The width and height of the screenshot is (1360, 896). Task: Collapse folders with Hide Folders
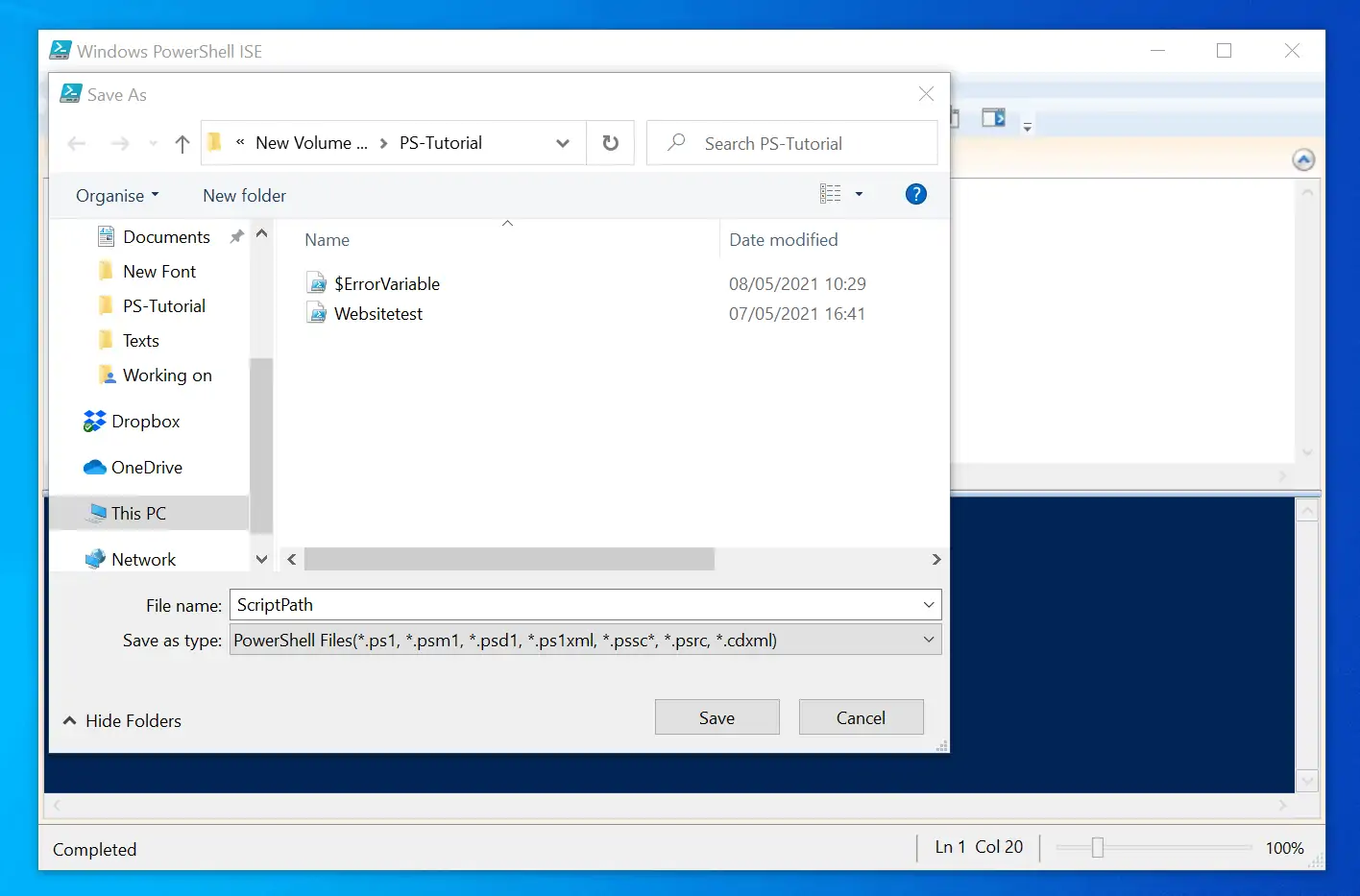tap(122, 720)
